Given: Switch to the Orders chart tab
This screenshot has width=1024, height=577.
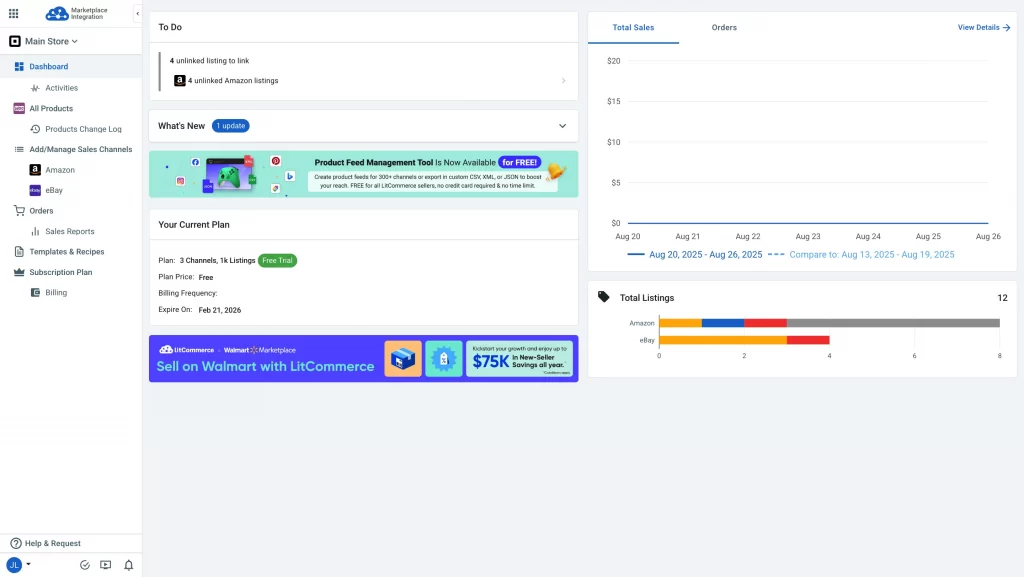Looking at the screenshot, I should click(724, 27).
